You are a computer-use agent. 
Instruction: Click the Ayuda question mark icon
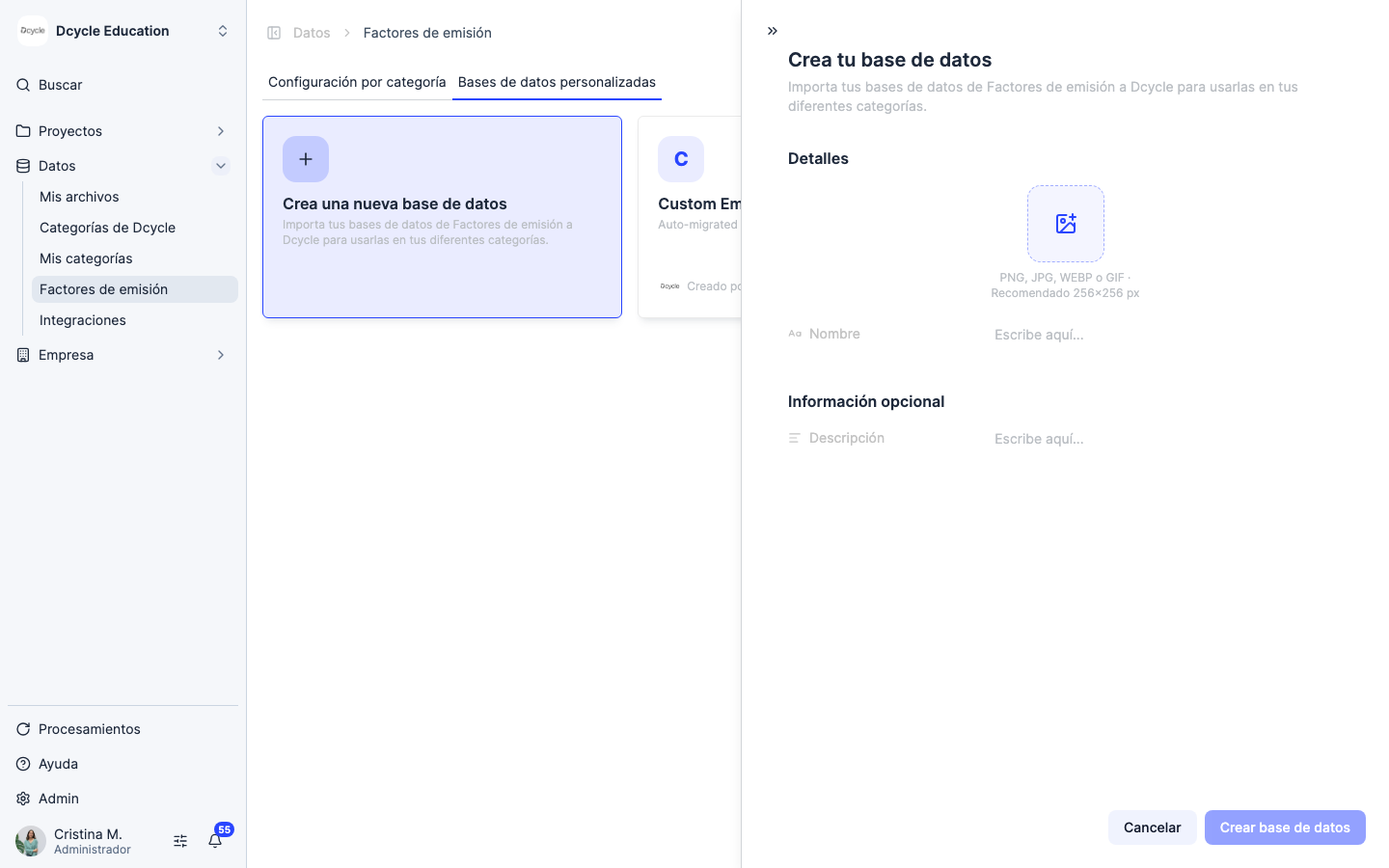pyautogui.click(x=23, y=764)
